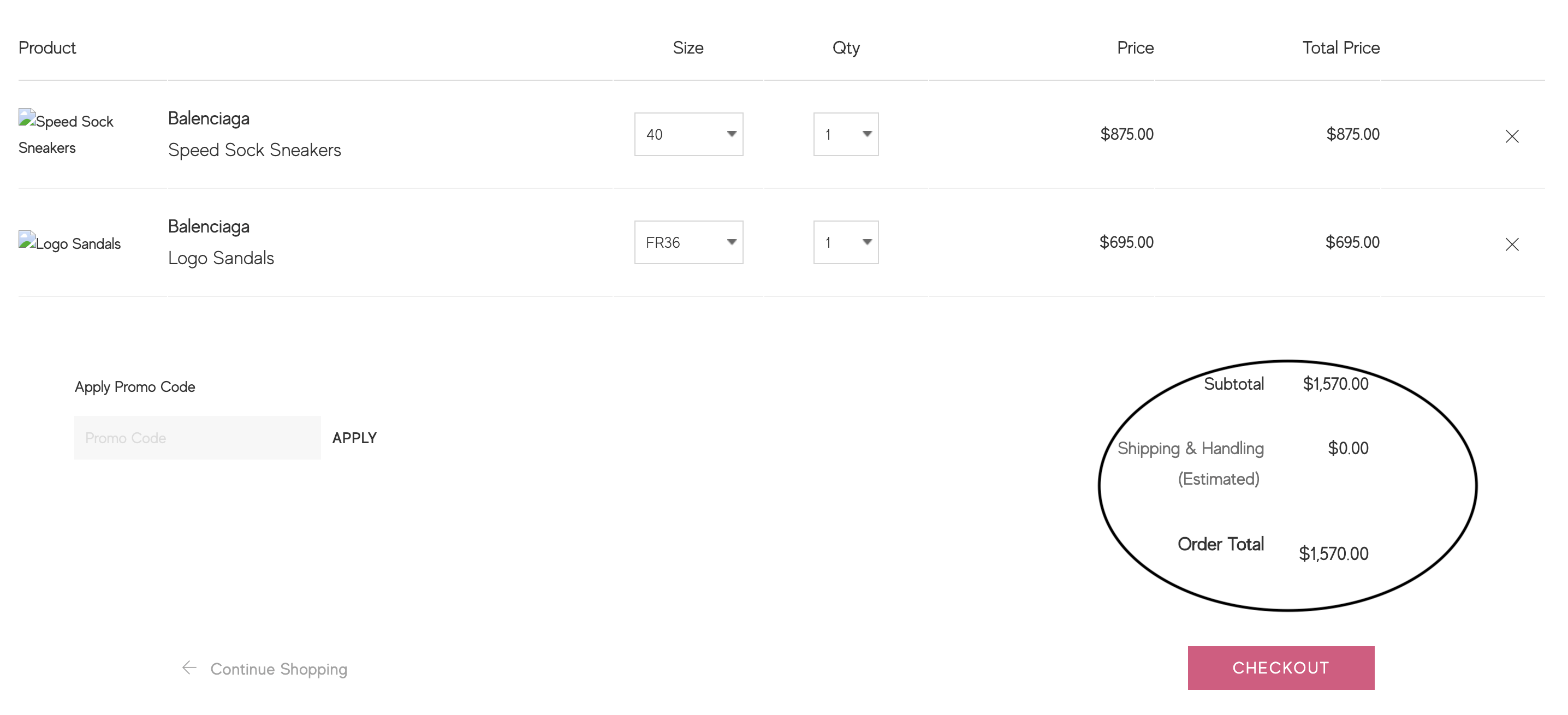Click the back arrow next to Continue Shopping
The width and height of the screenshot is (1568, 715).
point(189,668)
